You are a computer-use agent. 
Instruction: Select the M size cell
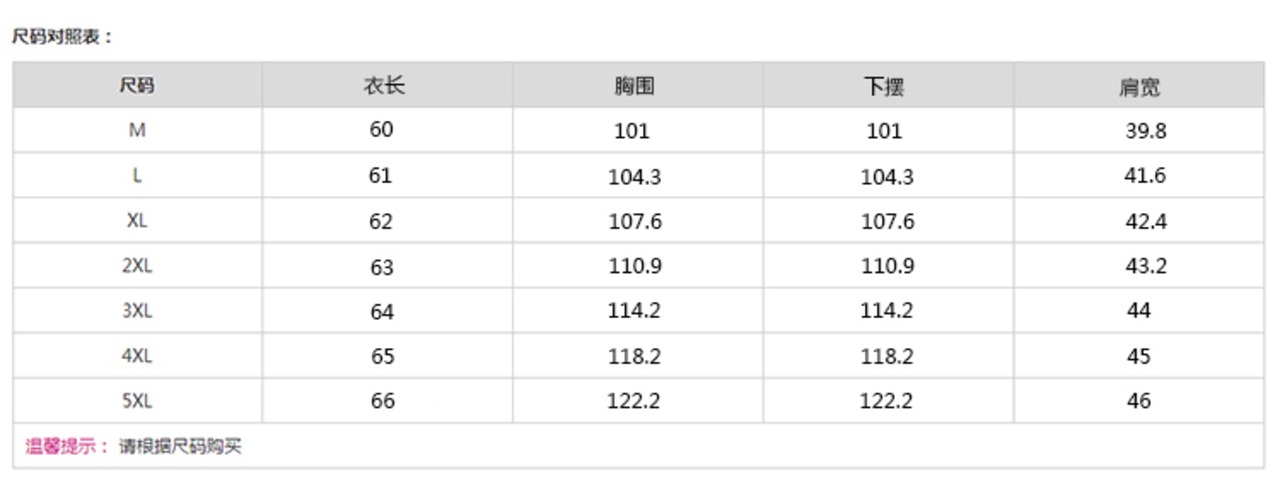point(137,130)
